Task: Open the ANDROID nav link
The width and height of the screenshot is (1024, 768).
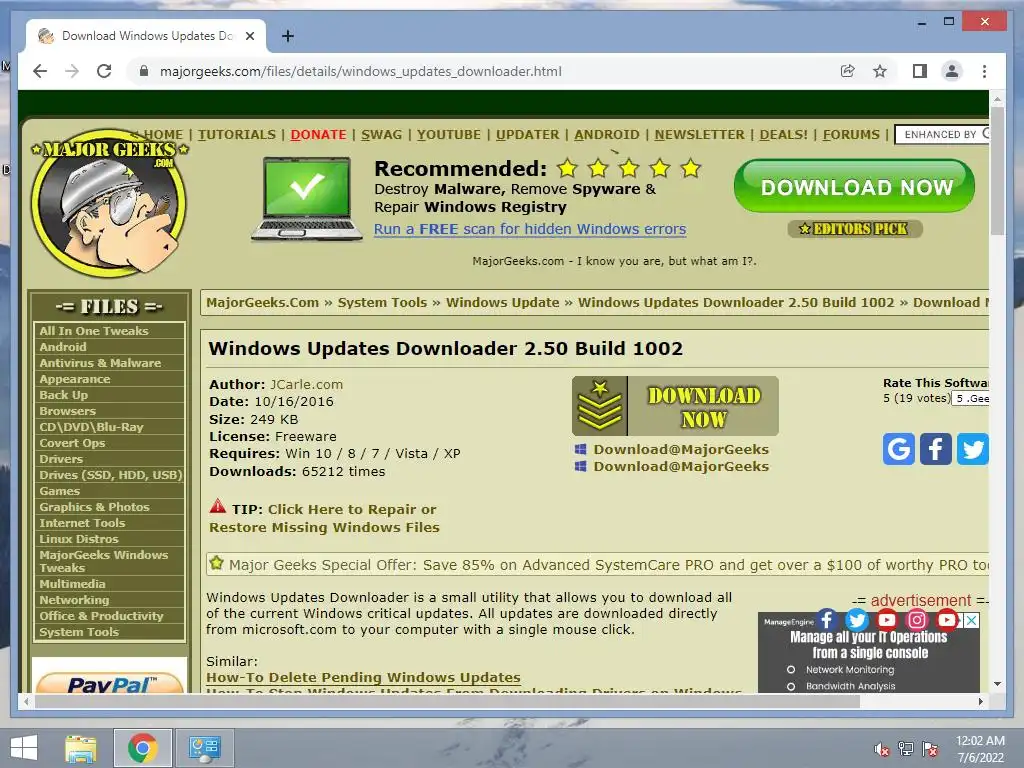Action: click(607, 135)
